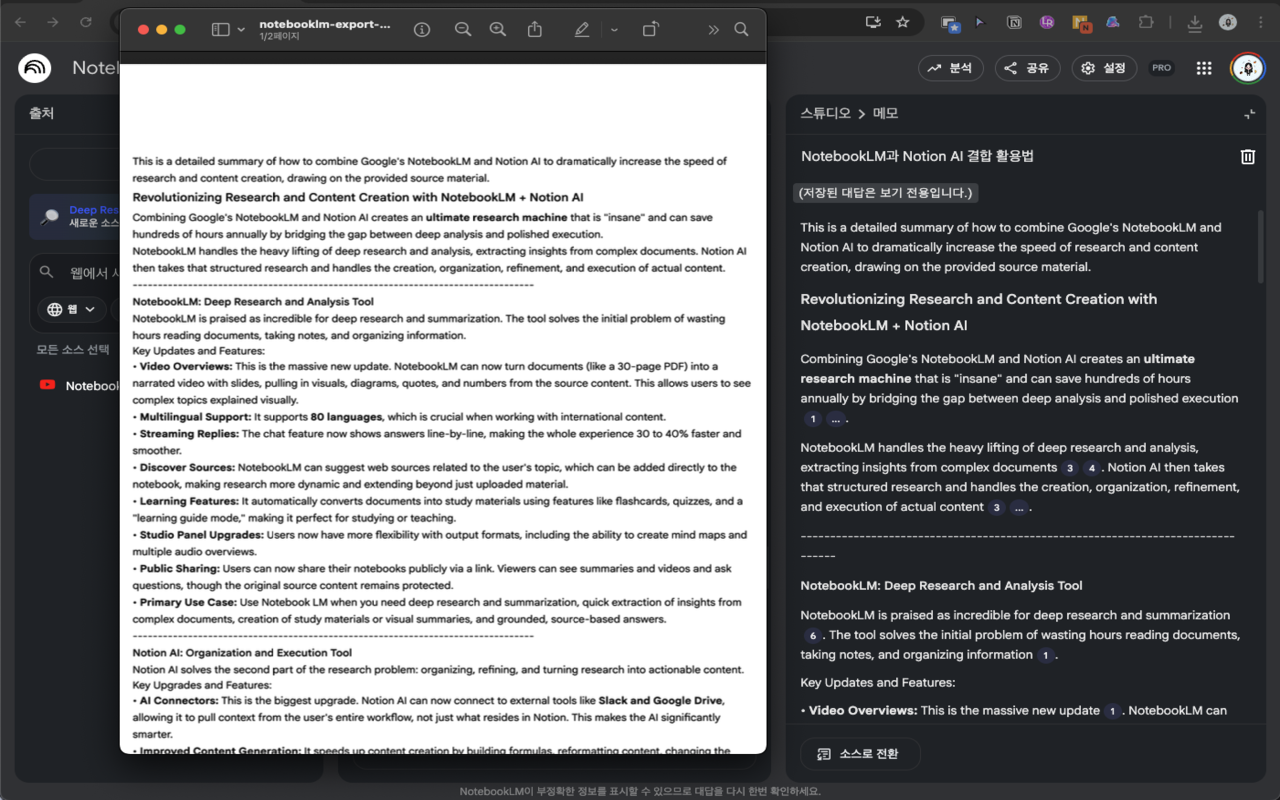1280x800 pixels.
Task: Switch to the 출처 sources panel
Action: click(41, 113)
